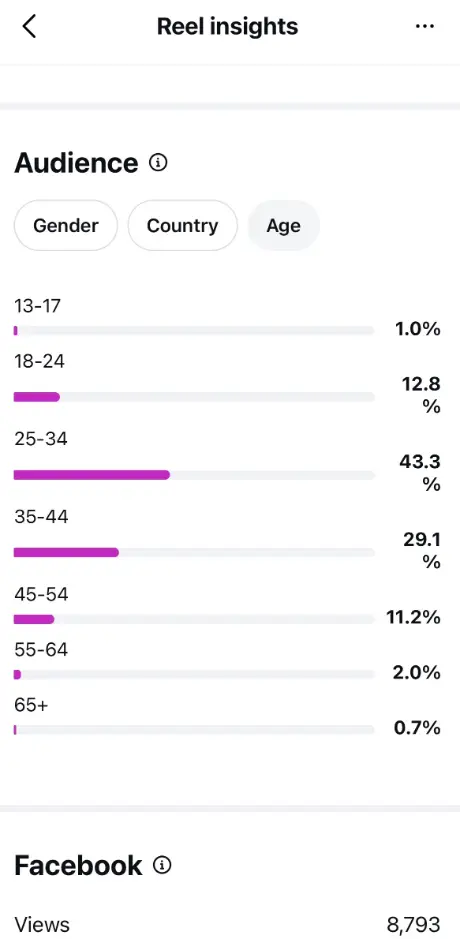Click the 45-54 age group bar

point(194,619)
